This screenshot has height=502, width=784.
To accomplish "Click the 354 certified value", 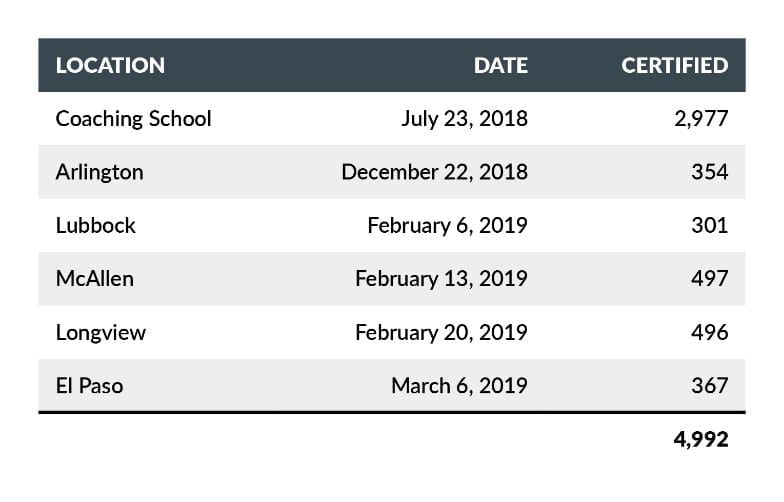I will (709, 172).
